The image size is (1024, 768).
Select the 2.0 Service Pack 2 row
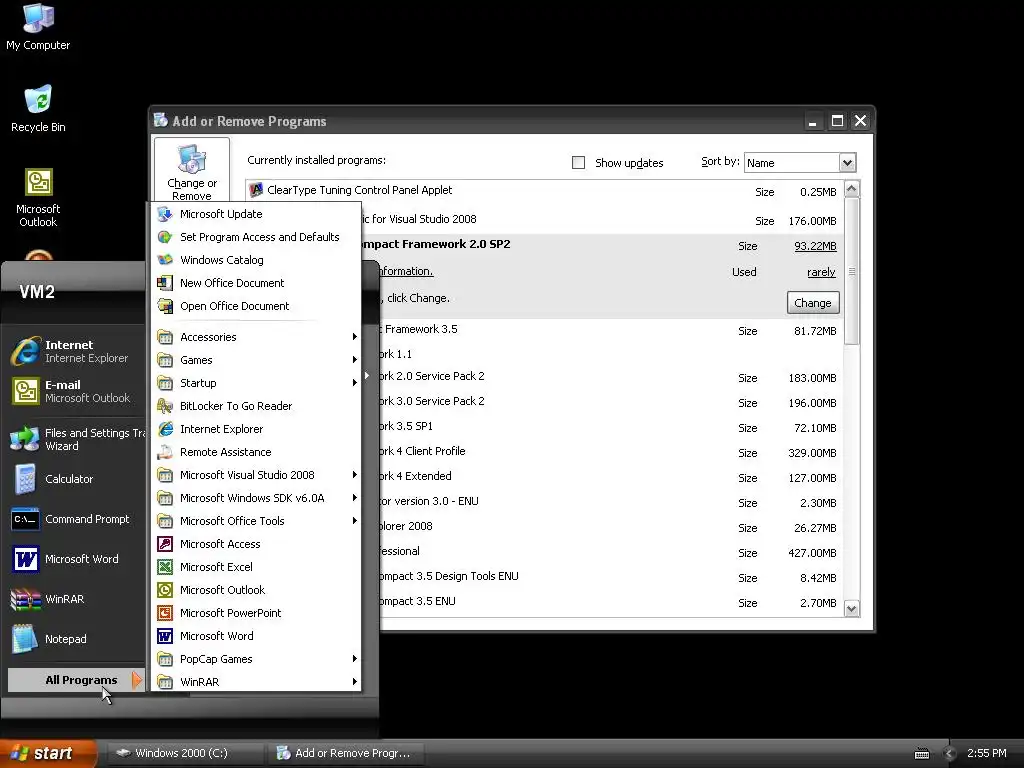[x=545, y=377]
